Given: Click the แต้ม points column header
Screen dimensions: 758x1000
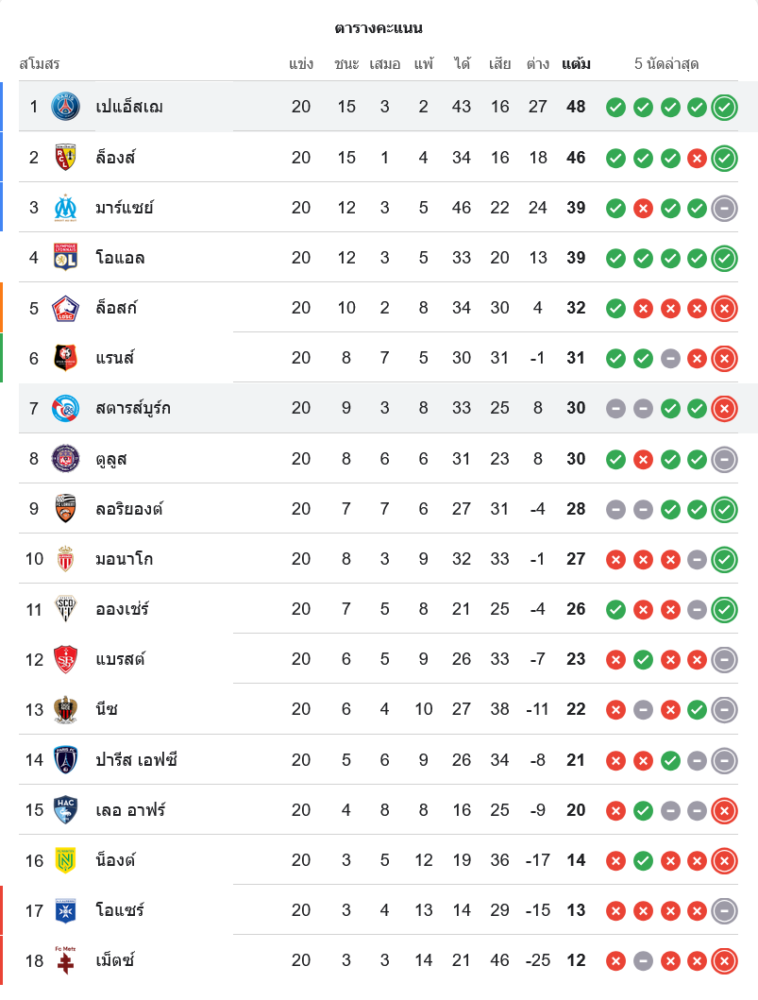Looking at the screenshot, I should tap(576, 64).
